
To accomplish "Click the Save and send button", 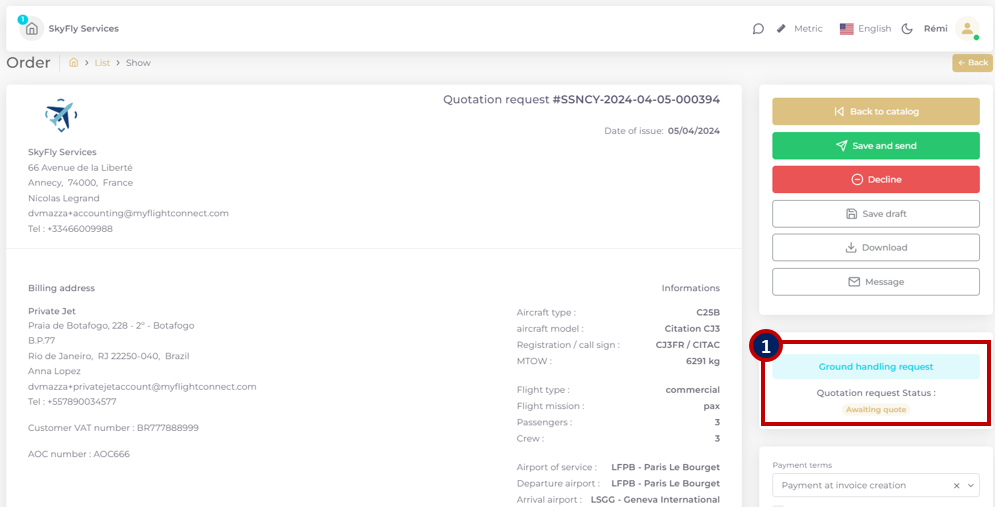I will (x=876, y=145).
